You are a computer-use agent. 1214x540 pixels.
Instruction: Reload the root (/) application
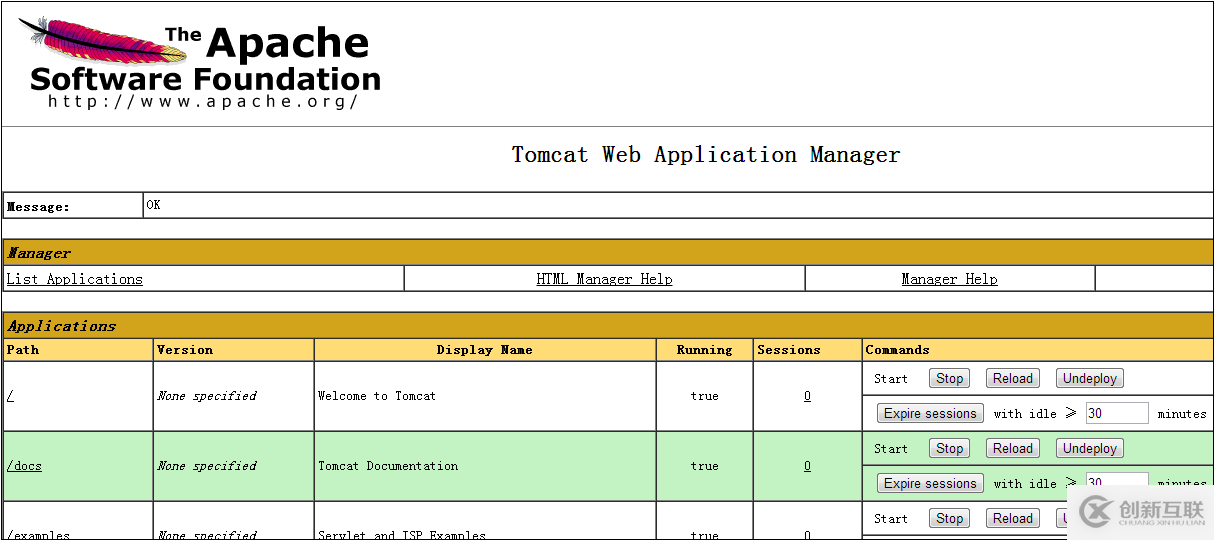click(x=1012, y=378)
